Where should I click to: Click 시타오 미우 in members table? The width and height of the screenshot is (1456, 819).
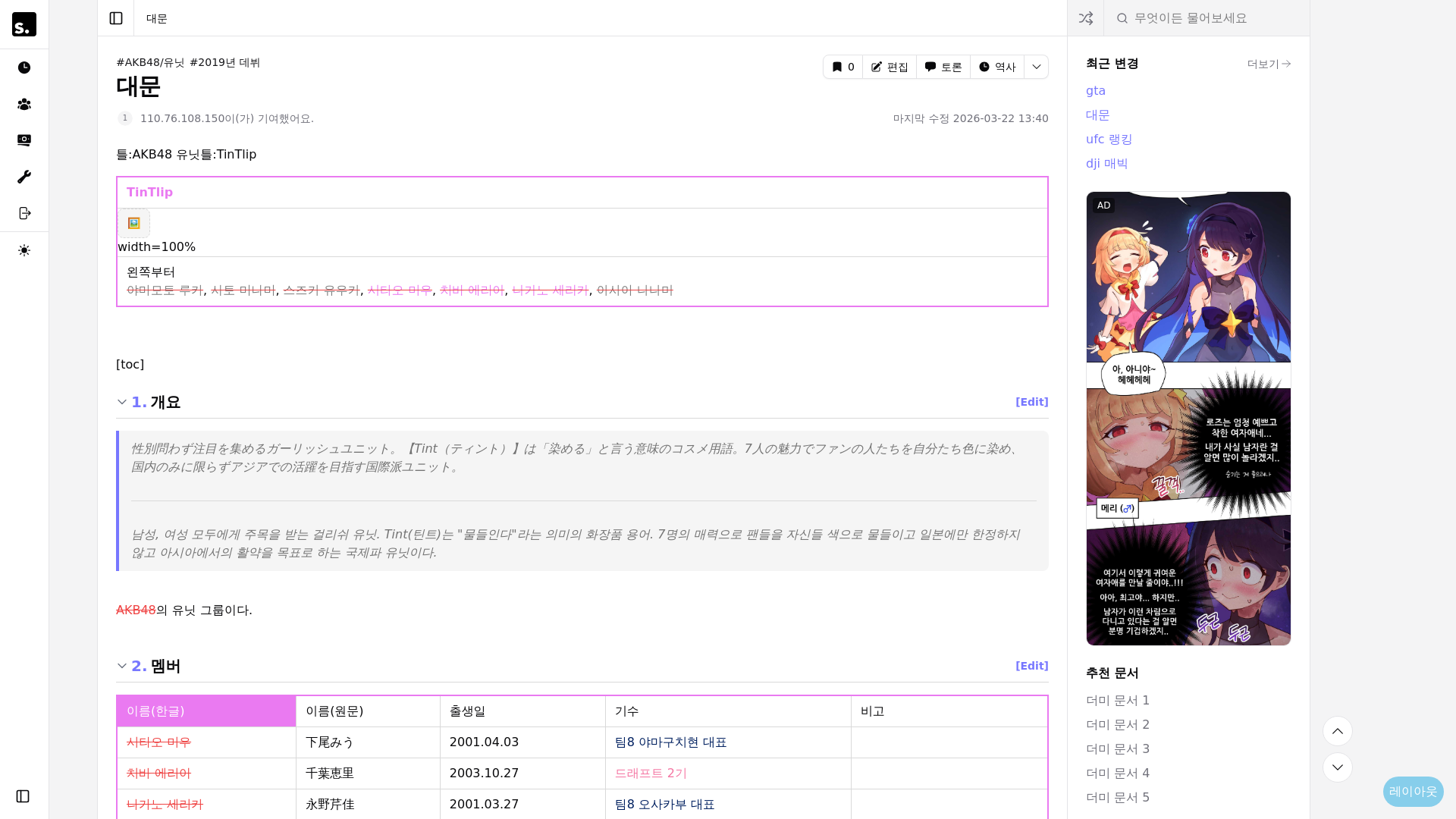pyautogui.click(x=158, y=742)
